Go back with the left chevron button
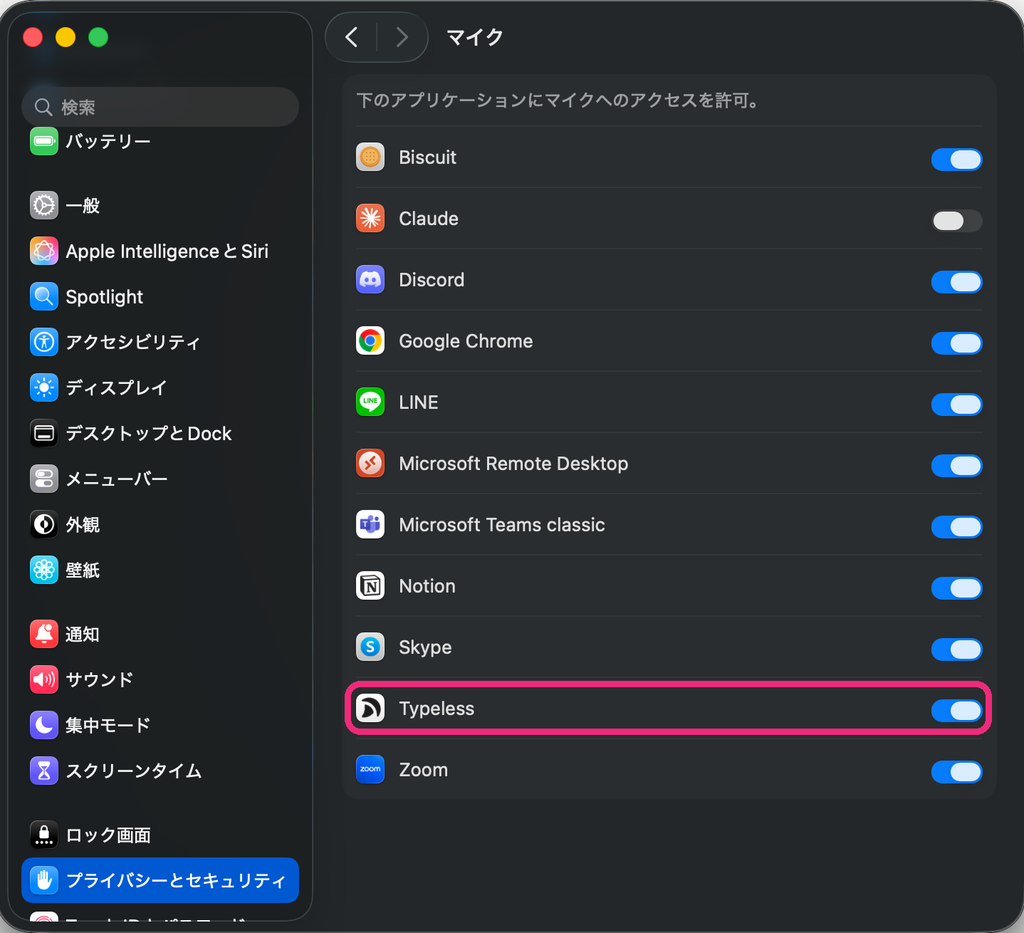 click(x=351, y=37)
